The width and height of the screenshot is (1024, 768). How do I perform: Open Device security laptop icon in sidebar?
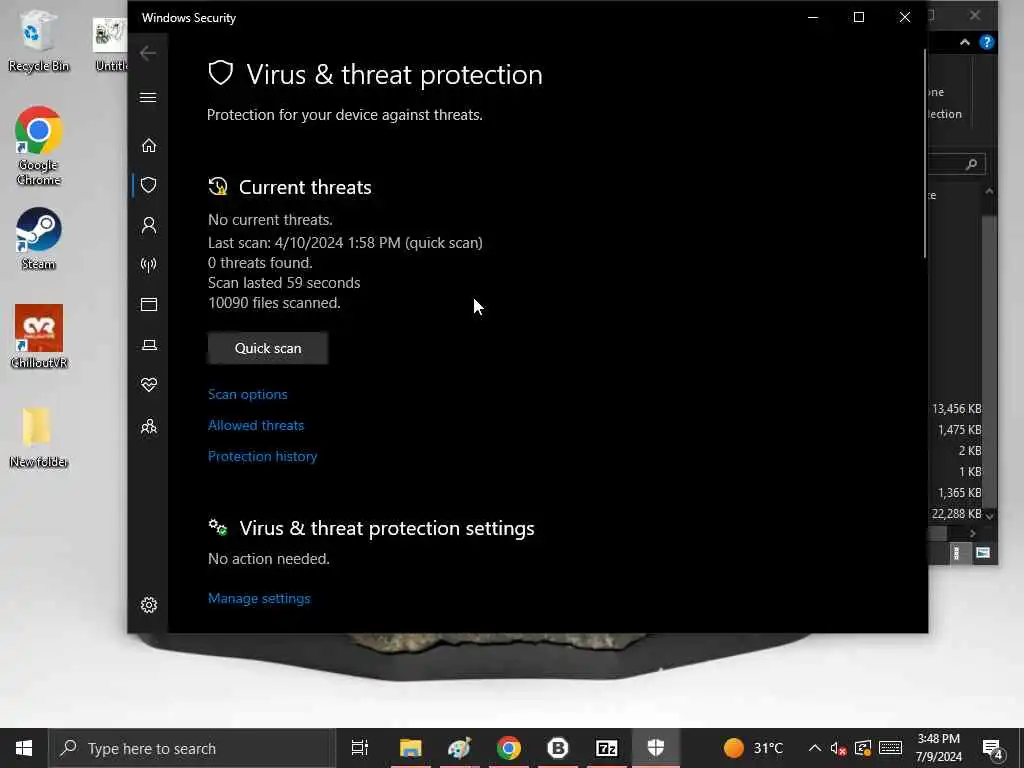[x=149, y=345]
